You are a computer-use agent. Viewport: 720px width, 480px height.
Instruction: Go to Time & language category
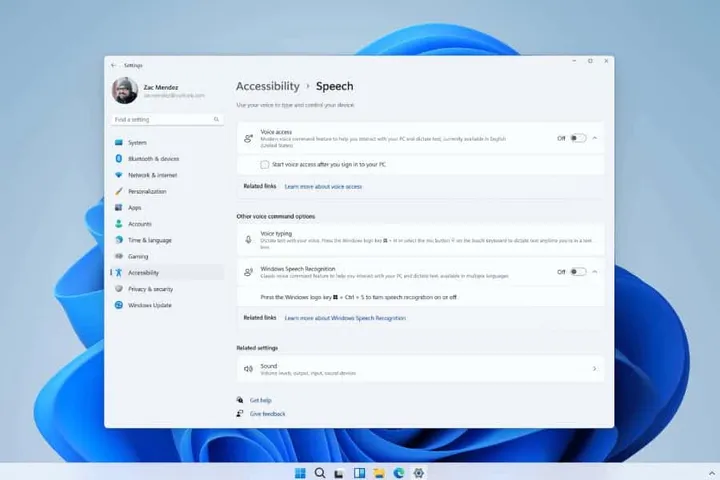pos(150,240)
